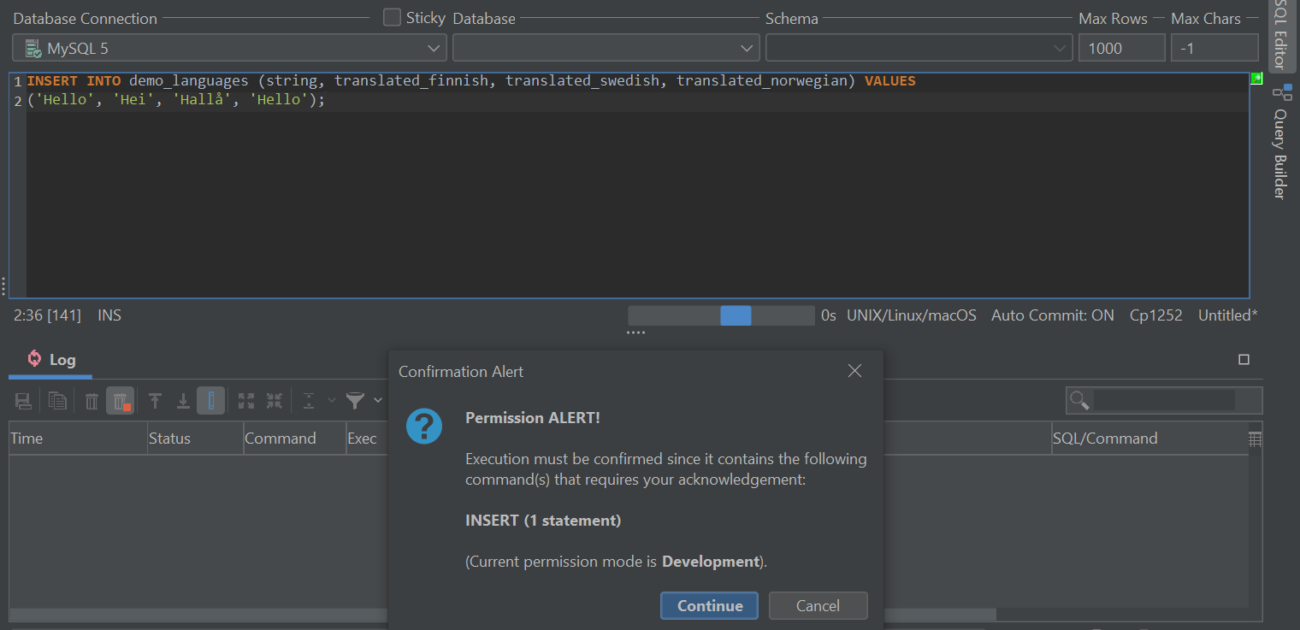Screen dimensions: 1300x630
Task: Click the green editor status indicator
Action: click(1256, 78)
